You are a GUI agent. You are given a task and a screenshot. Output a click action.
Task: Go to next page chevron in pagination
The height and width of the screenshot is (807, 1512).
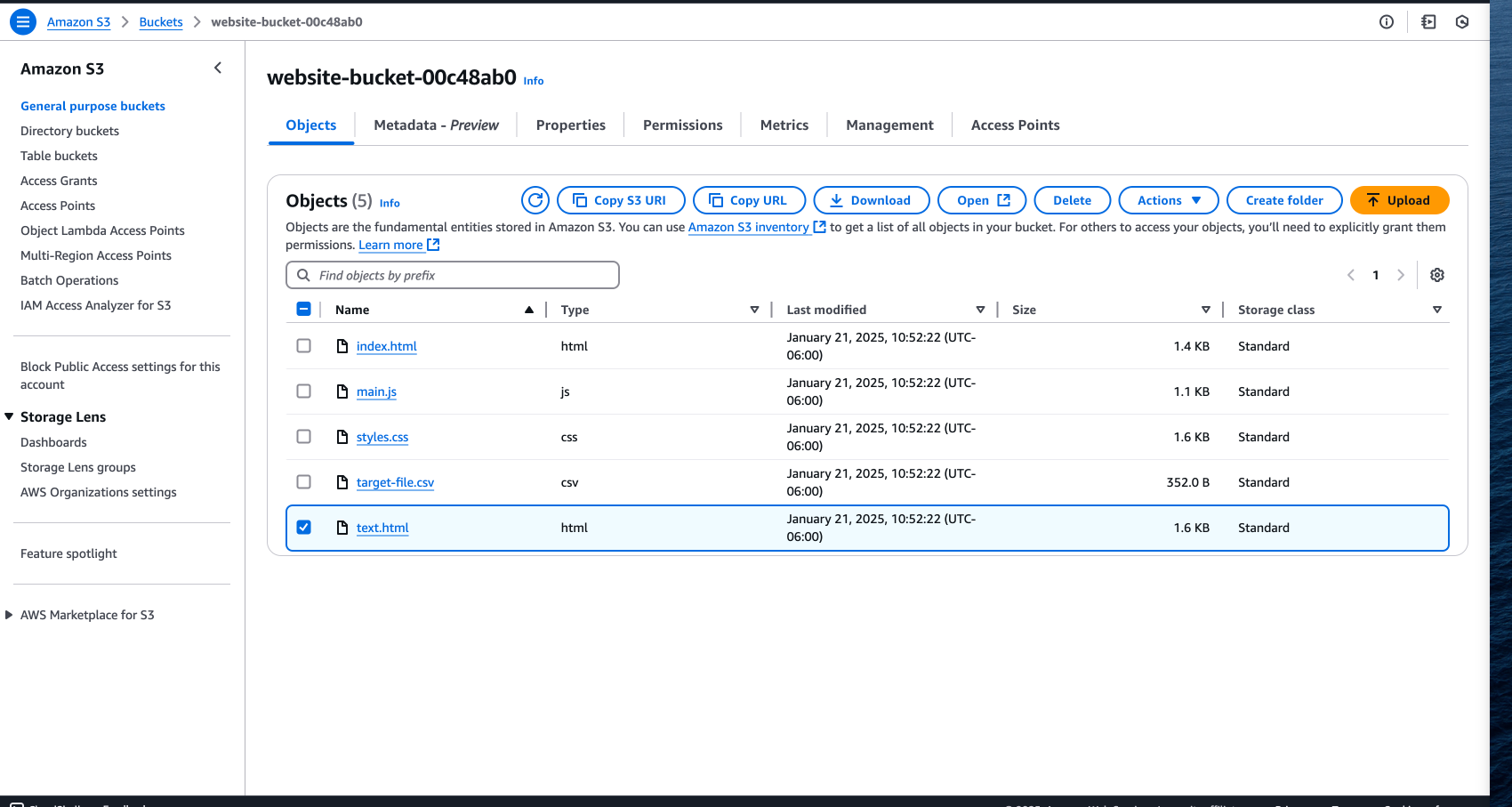tap(1401, 275)
